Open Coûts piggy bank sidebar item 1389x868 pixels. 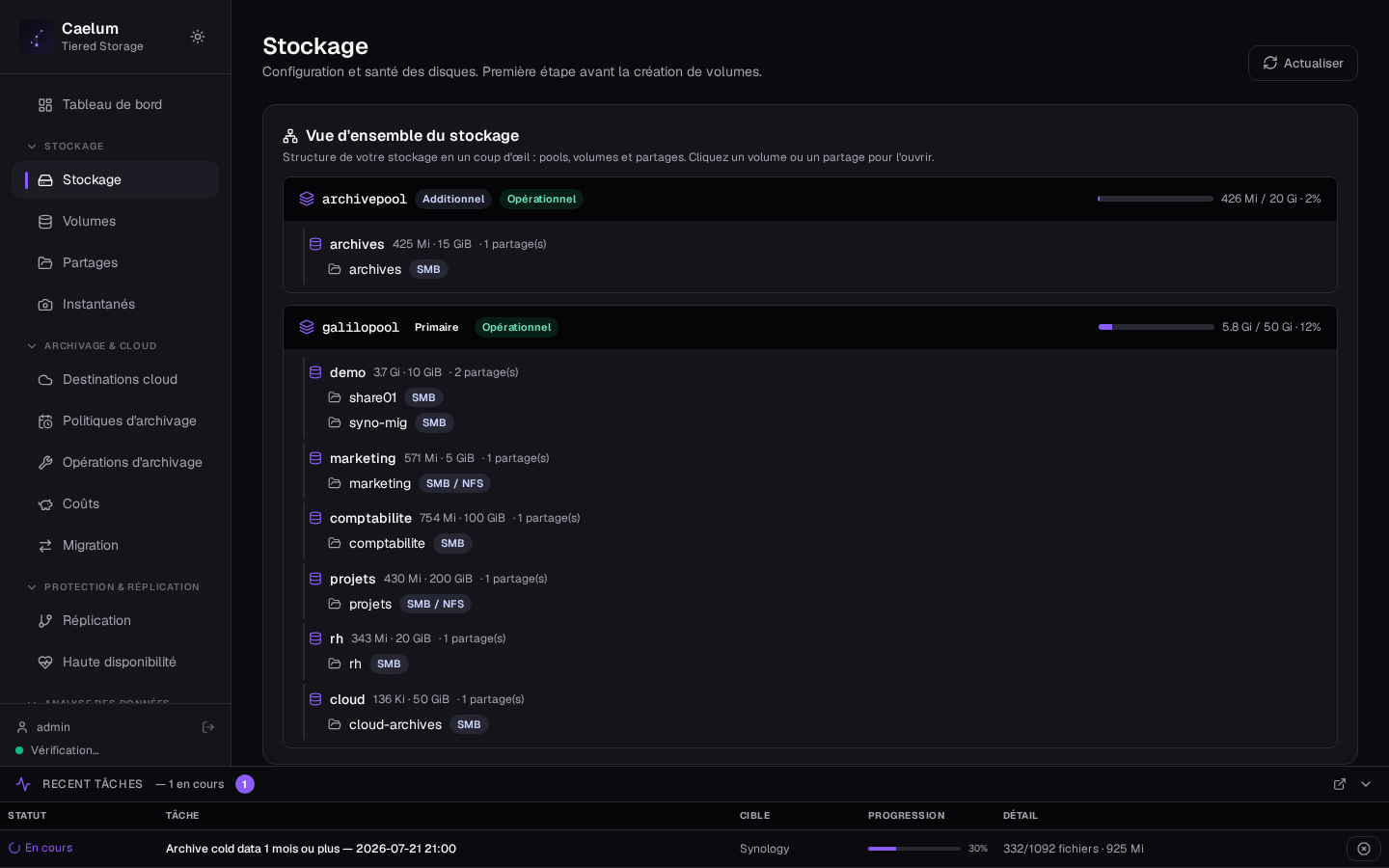pos(115,504)
